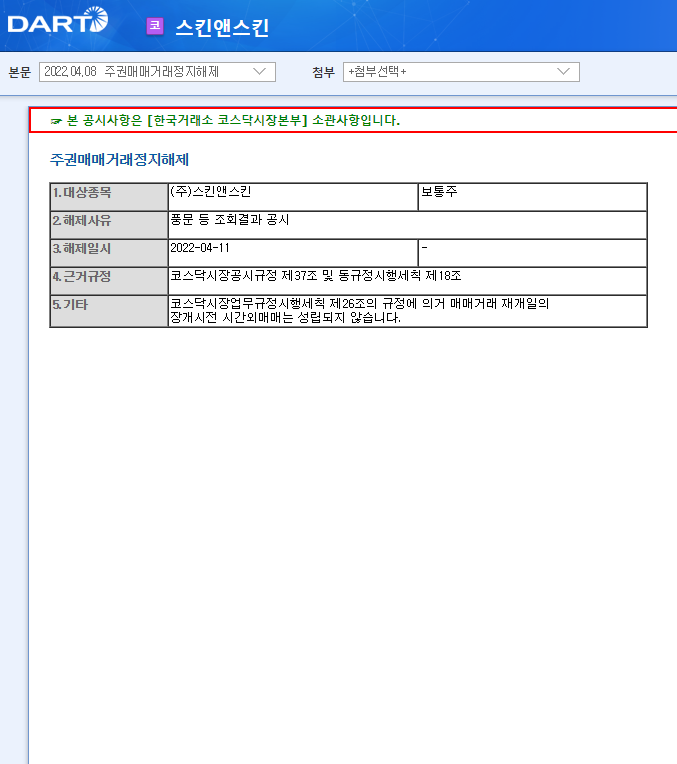Image resolution: width=677 pixels, height=764 pixels.
Task: Click the green 한국거래소 코스닥시장본부 notice text
Action: (x=233, y=120)
